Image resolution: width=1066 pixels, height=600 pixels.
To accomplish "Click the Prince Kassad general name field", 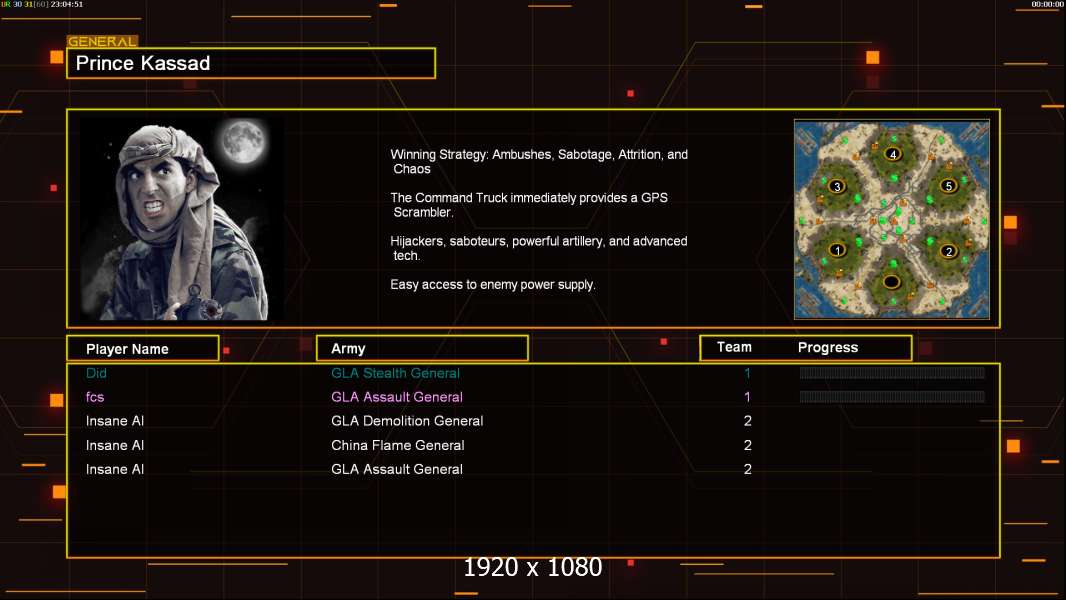I will pyautogui.click(x=251, y=63).
